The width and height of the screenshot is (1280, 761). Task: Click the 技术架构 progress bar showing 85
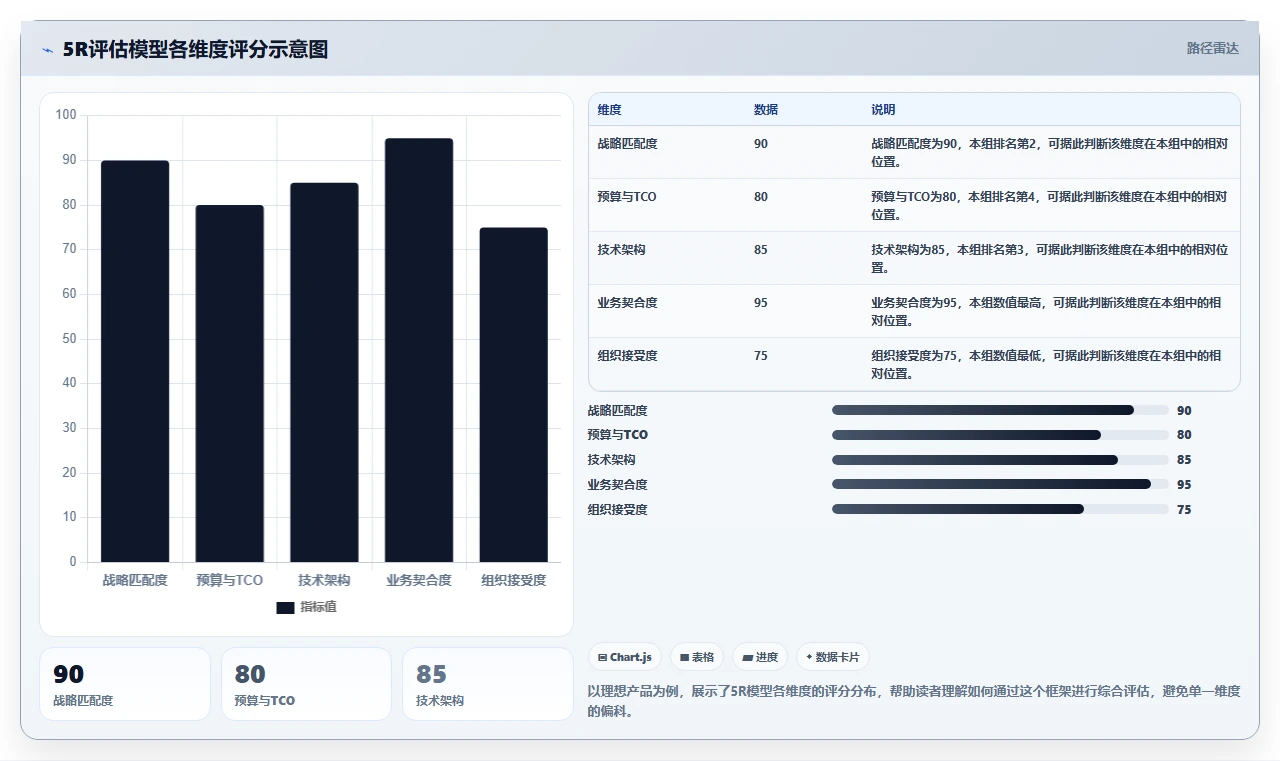click(x=1000, y=460)
